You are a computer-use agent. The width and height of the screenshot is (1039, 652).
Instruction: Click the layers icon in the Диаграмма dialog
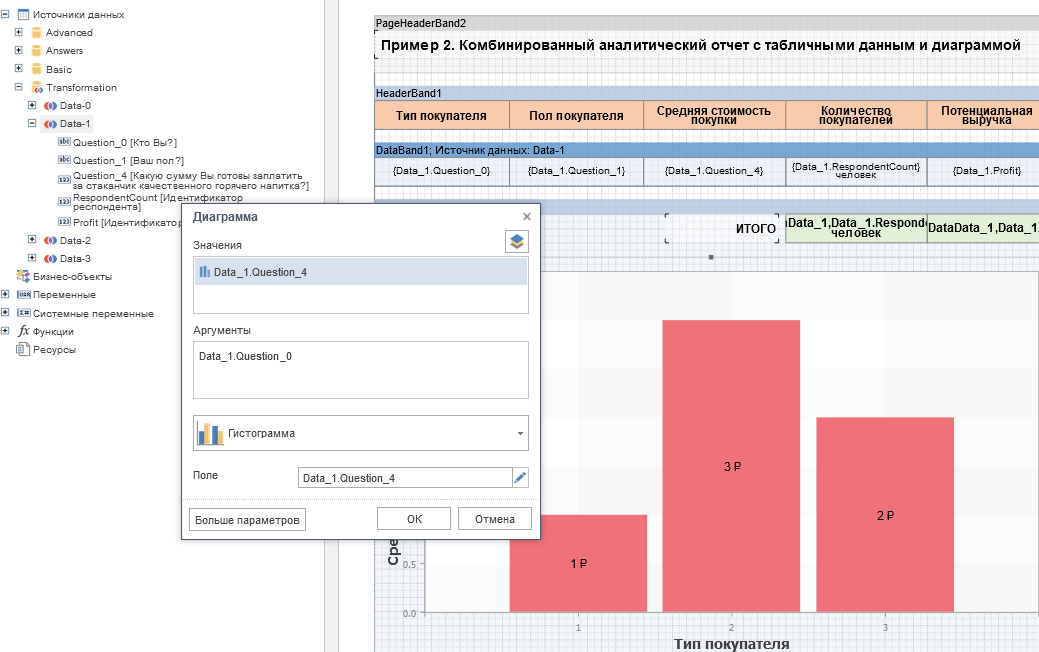click(516, 241)
